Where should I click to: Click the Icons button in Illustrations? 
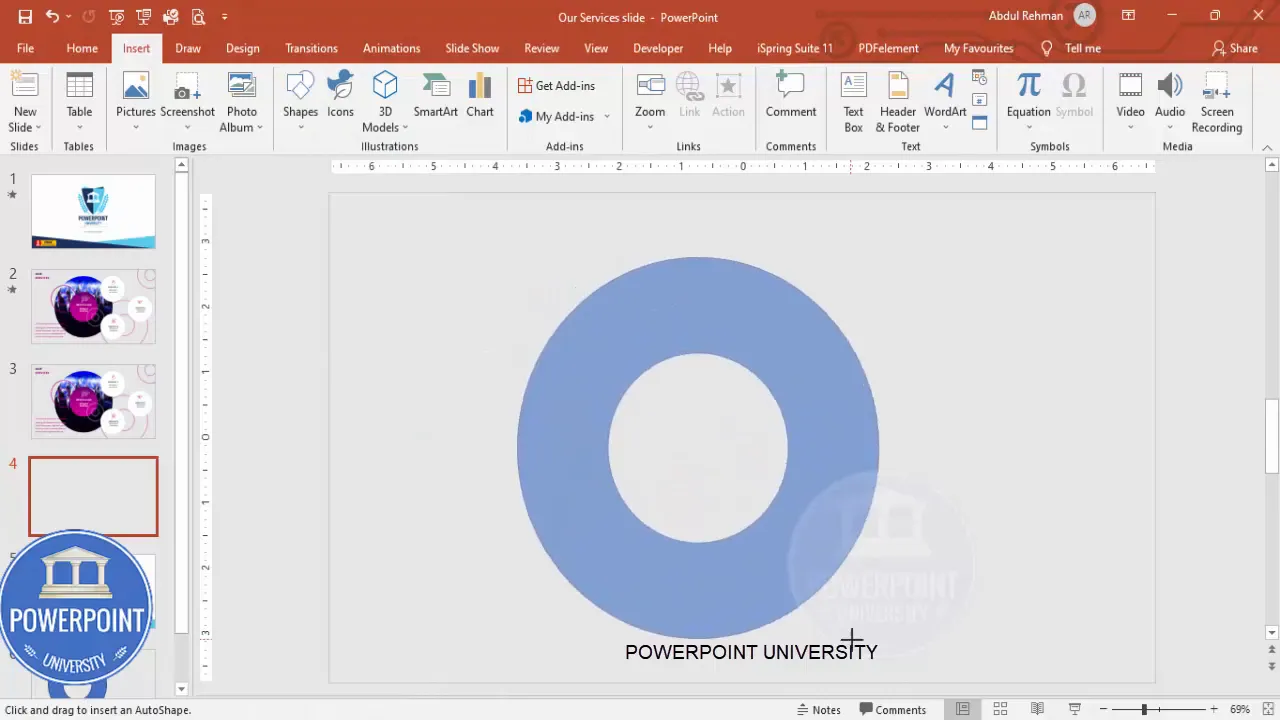pyautogui.click(x=340, y=96)
